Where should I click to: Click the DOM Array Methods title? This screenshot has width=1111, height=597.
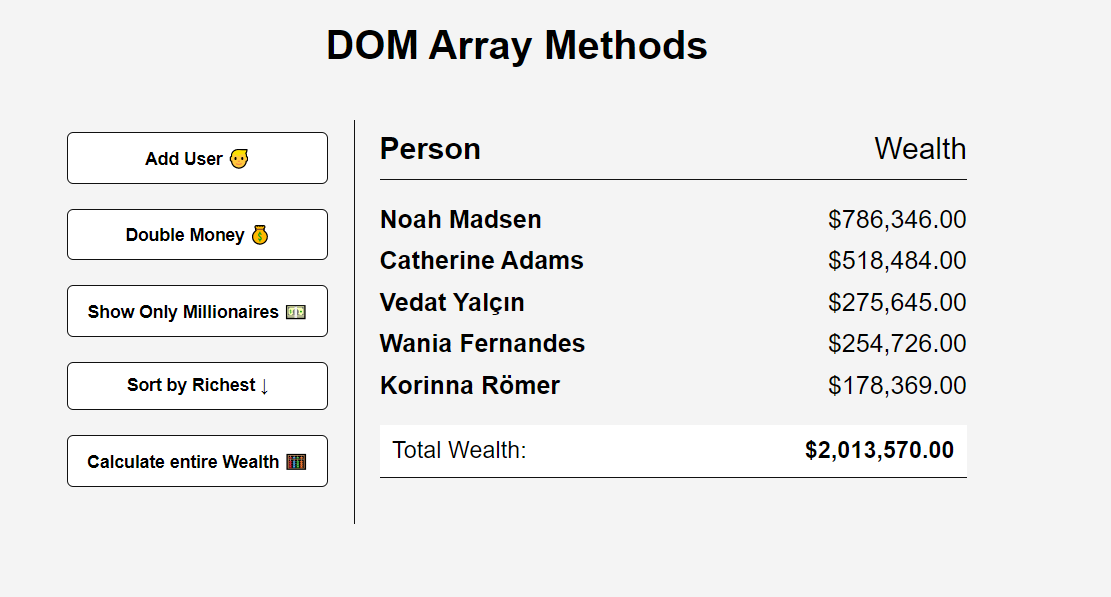[x=517, y=45]
